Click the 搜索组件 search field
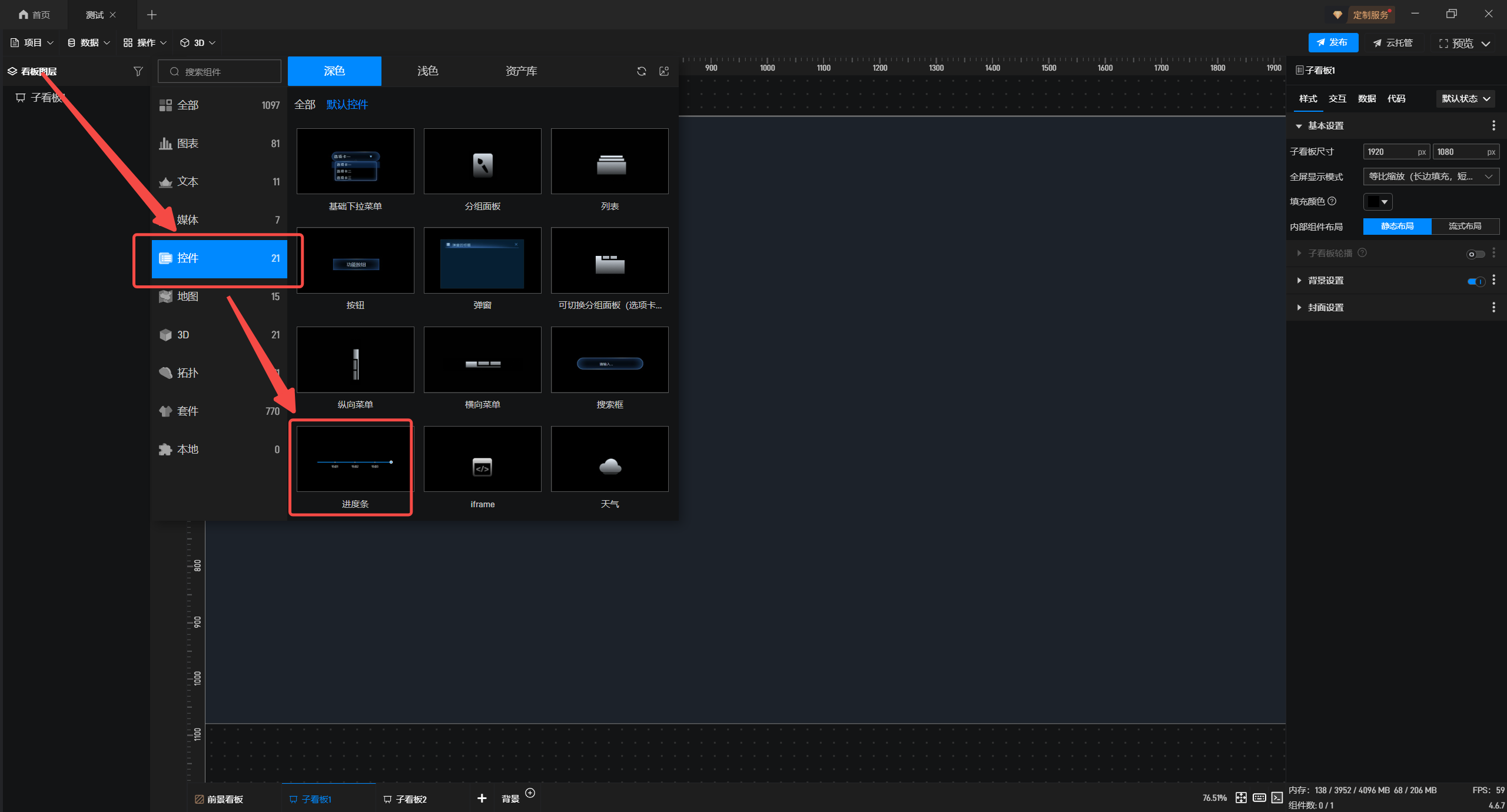 [220, 71]
